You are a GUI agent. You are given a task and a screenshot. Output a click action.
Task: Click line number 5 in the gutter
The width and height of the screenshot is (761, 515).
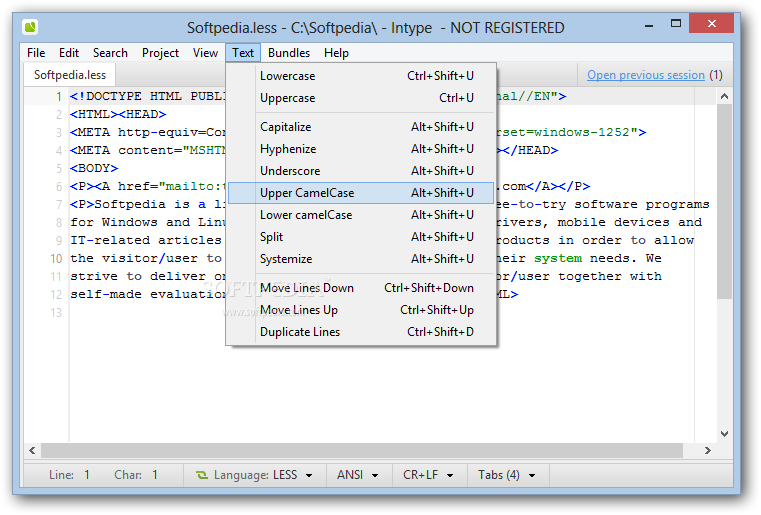click(x=59, y=168)
